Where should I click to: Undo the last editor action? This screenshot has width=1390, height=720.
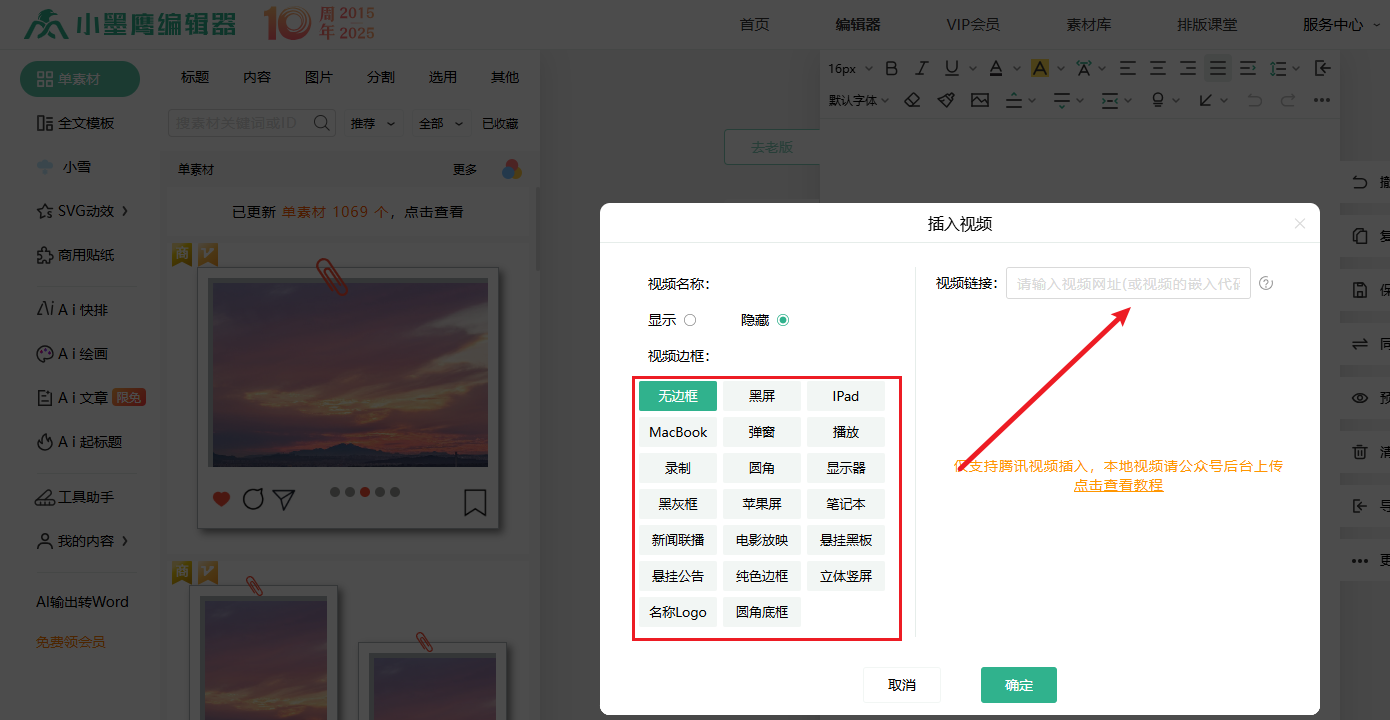pos(1255,100)
